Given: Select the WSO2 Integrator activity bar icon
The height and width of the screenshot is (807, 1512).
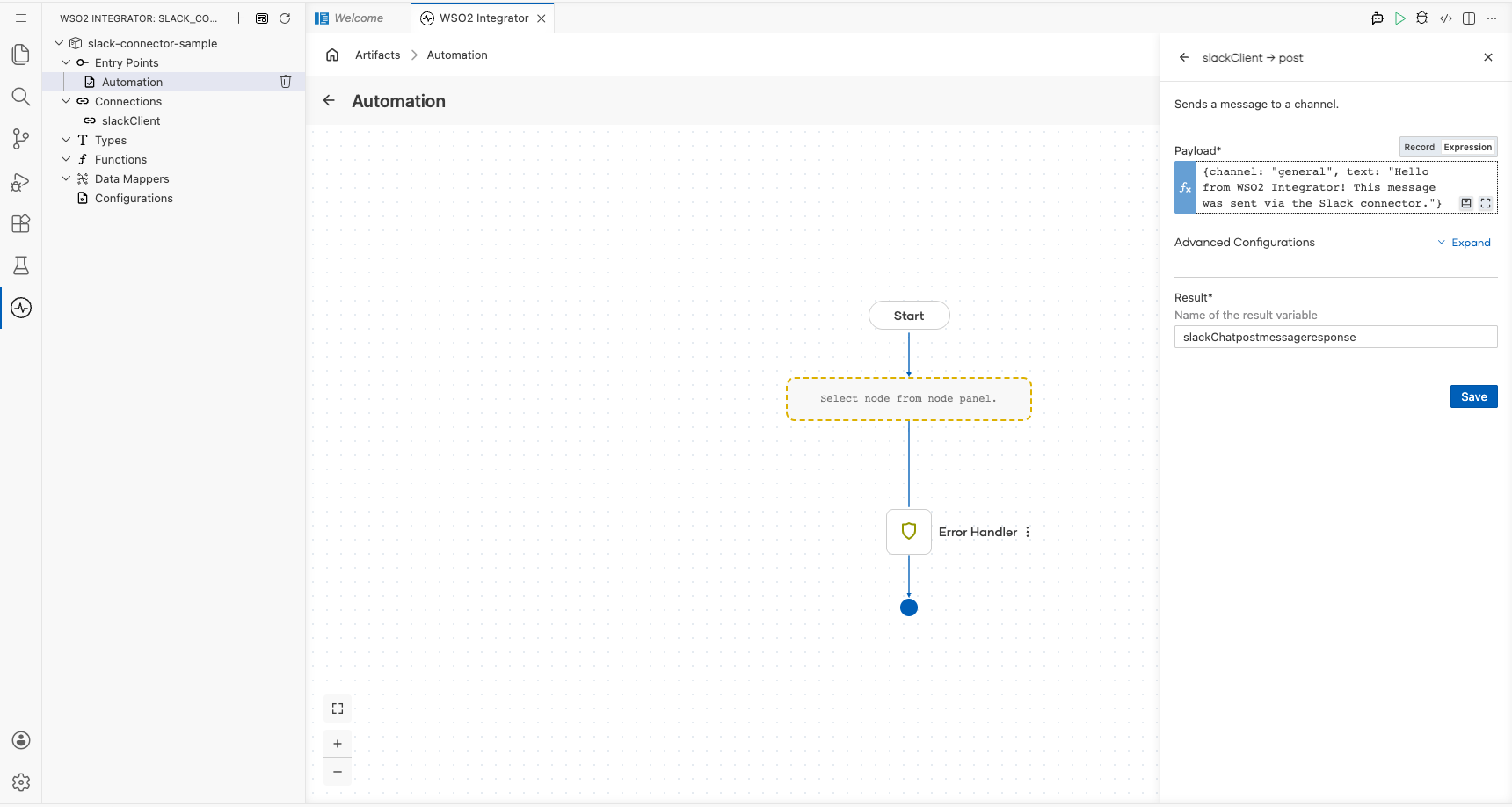Looking at the screenshot, I should (21, 308).
